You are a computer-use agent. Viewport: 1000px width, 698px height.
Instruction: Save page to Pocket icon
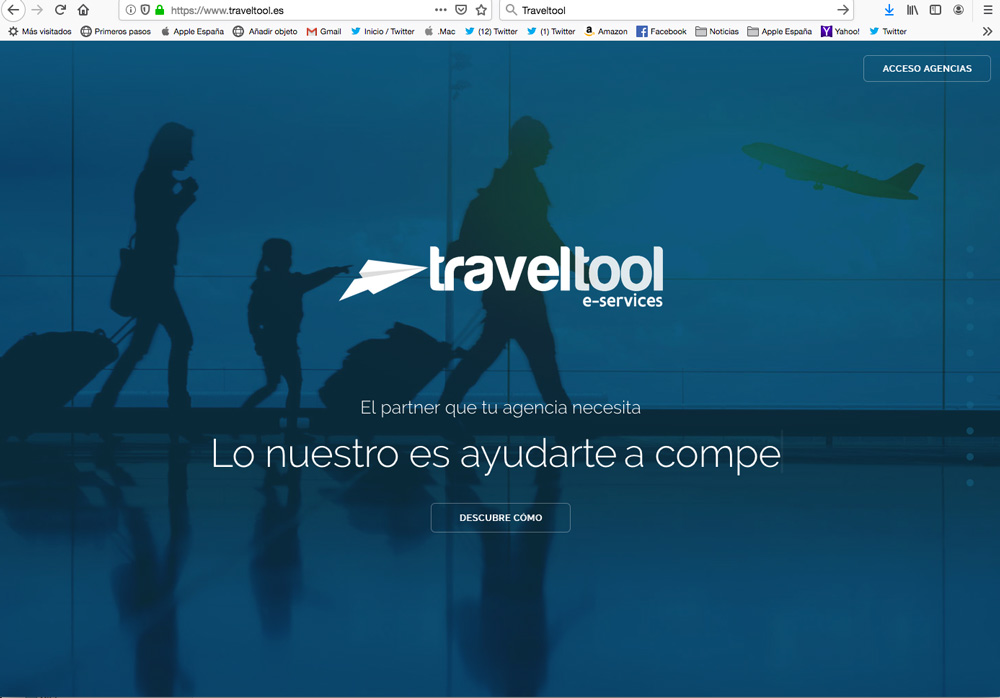pos(461,10)
